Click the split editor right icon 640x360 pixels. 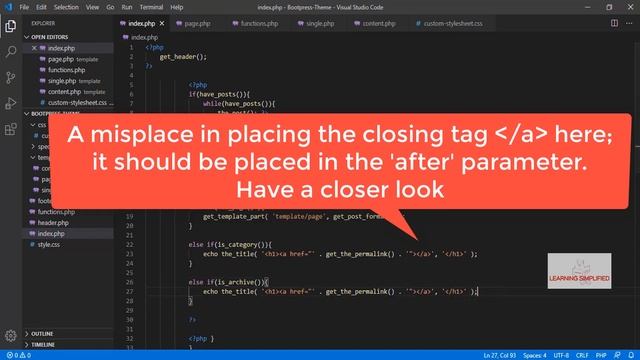(614, 23)
